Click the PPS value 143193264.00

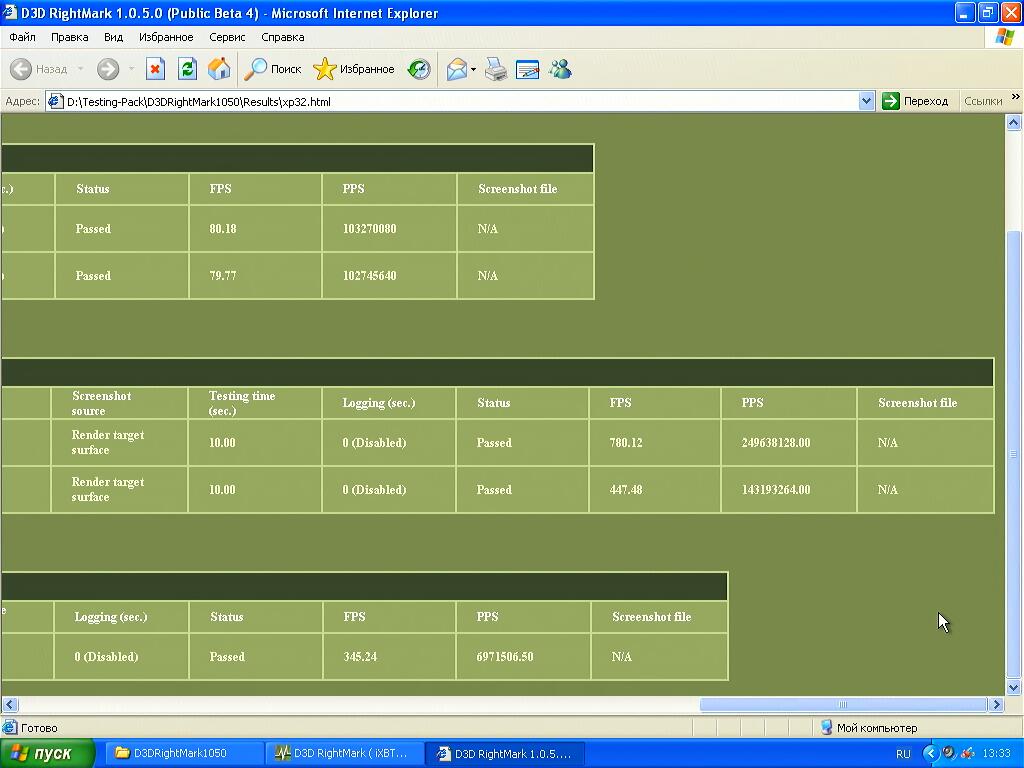[x=776, y=490]
